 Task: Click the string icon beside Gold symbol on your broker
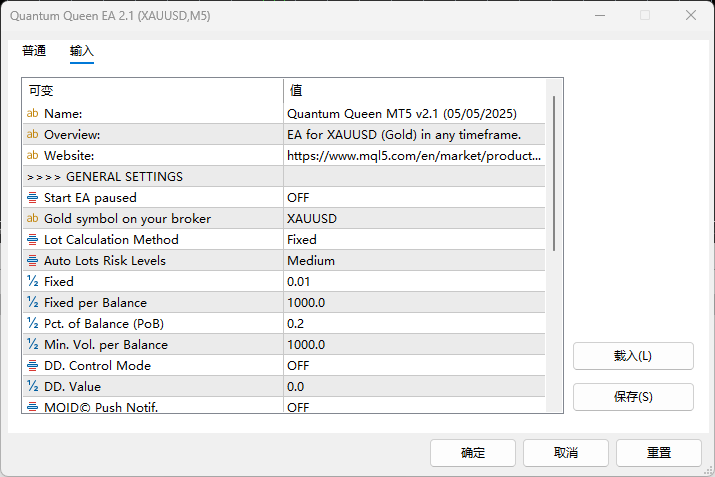(x=32, y=218)
